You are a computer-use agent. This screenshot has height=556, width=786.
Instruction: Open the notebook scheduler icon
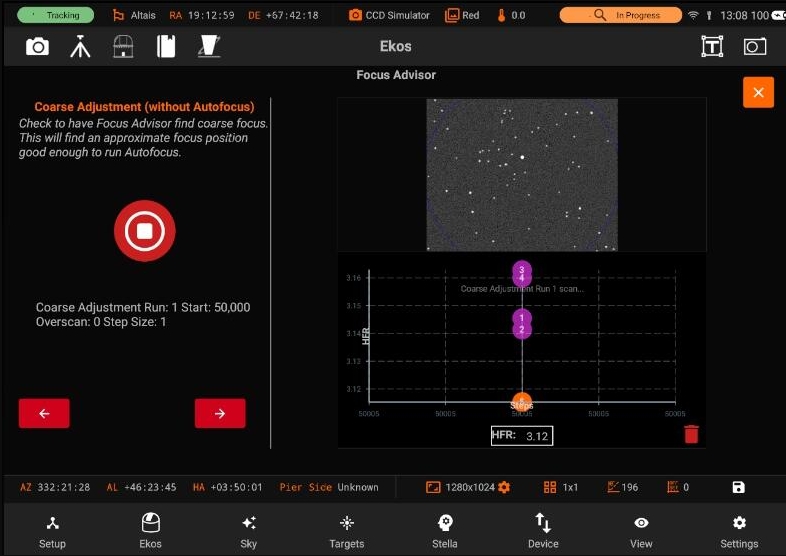pyautogui.click(x=166, y=47)
